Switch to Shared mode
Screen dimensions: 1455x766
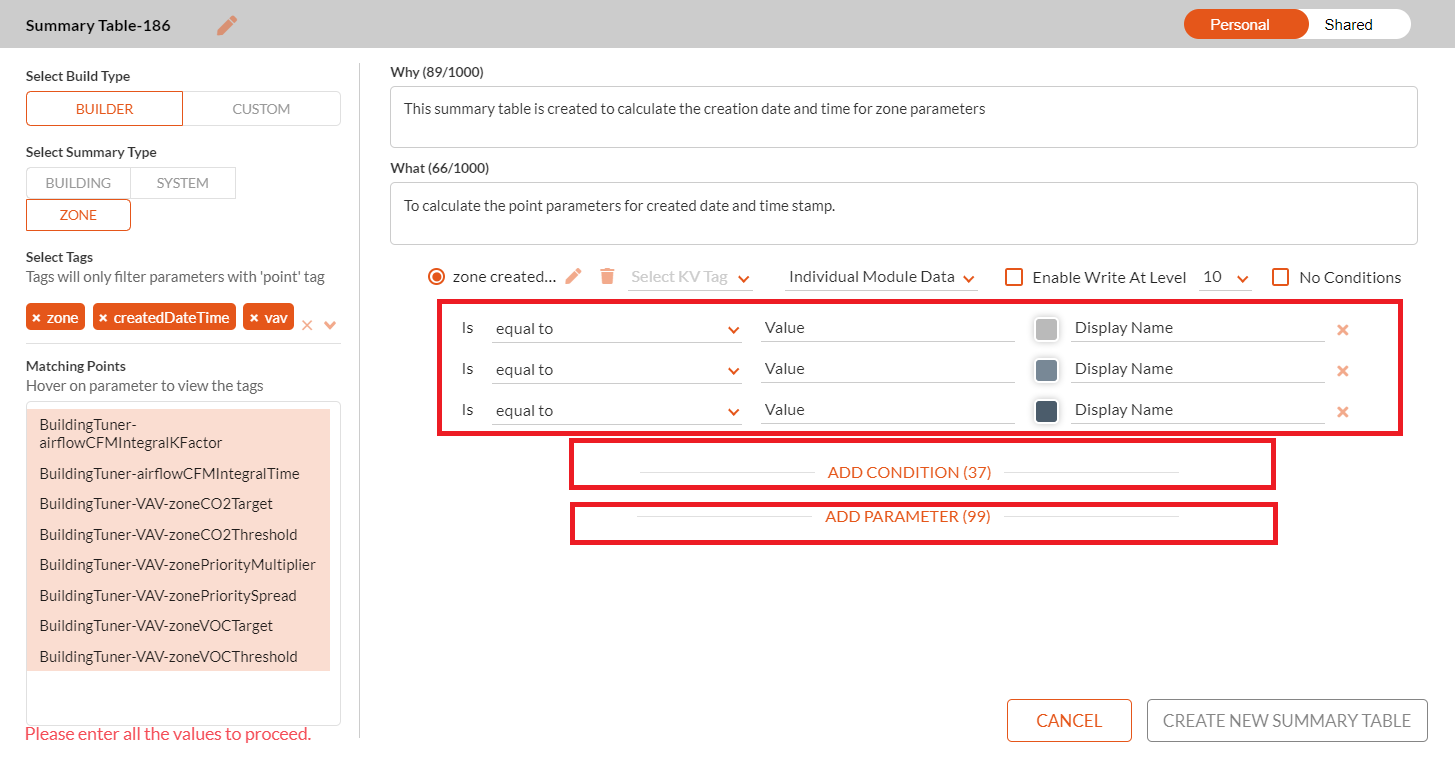1349,25
